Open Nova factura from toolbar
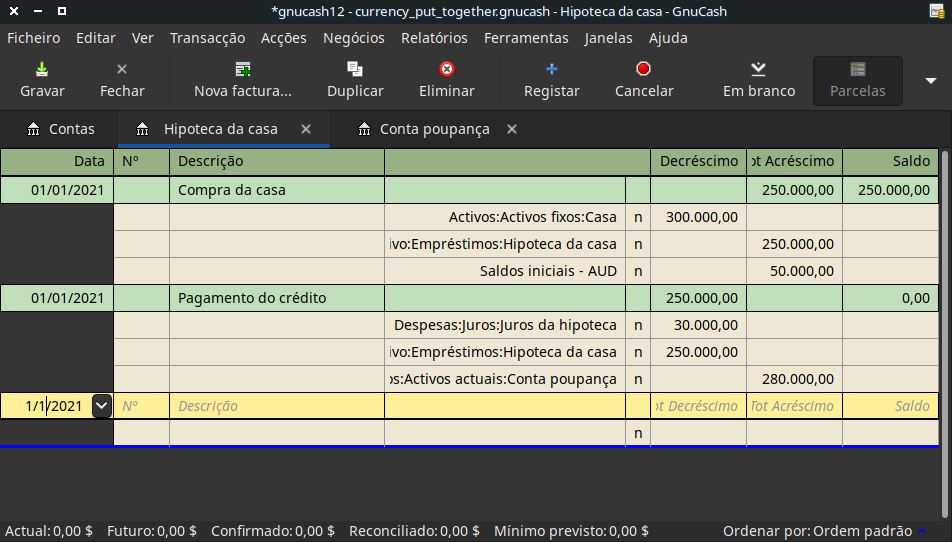The image size is (952, 542). click(x=242, y=70)
